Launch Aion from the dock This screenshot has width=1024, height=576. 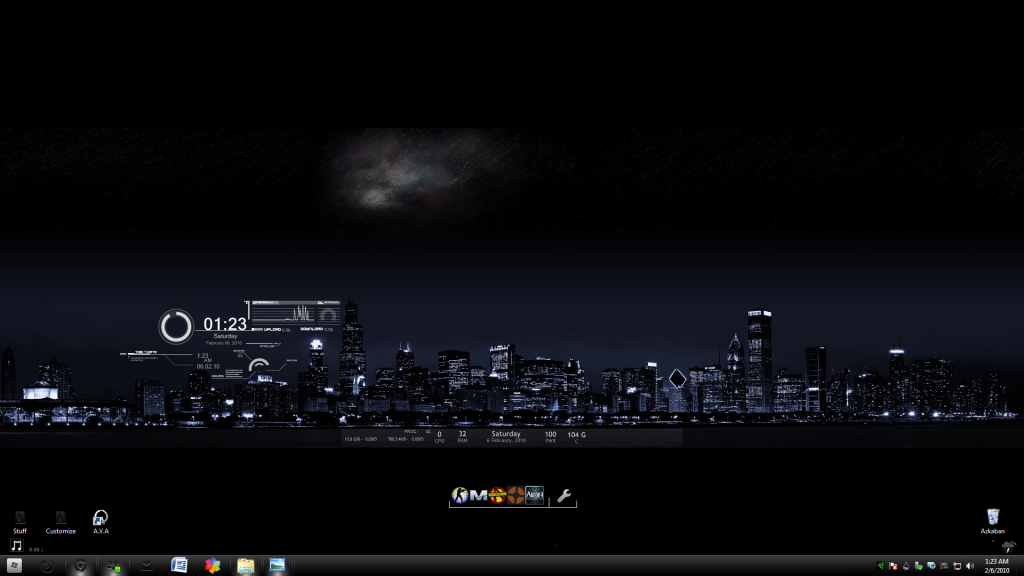(x=534, y=496)
